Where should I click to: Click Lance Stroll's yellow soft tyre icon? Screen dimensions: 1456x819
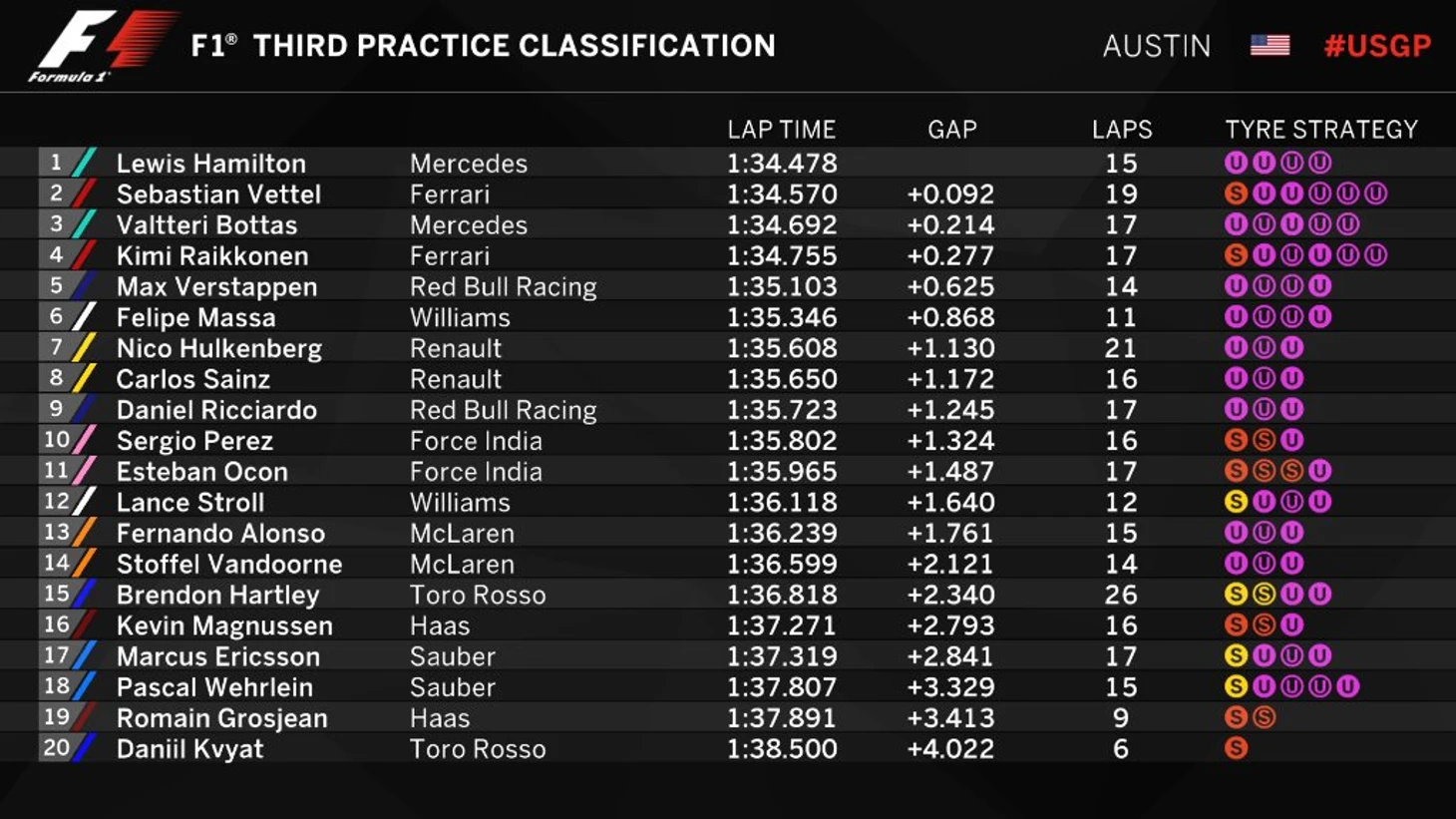(x=1236, y=502)
